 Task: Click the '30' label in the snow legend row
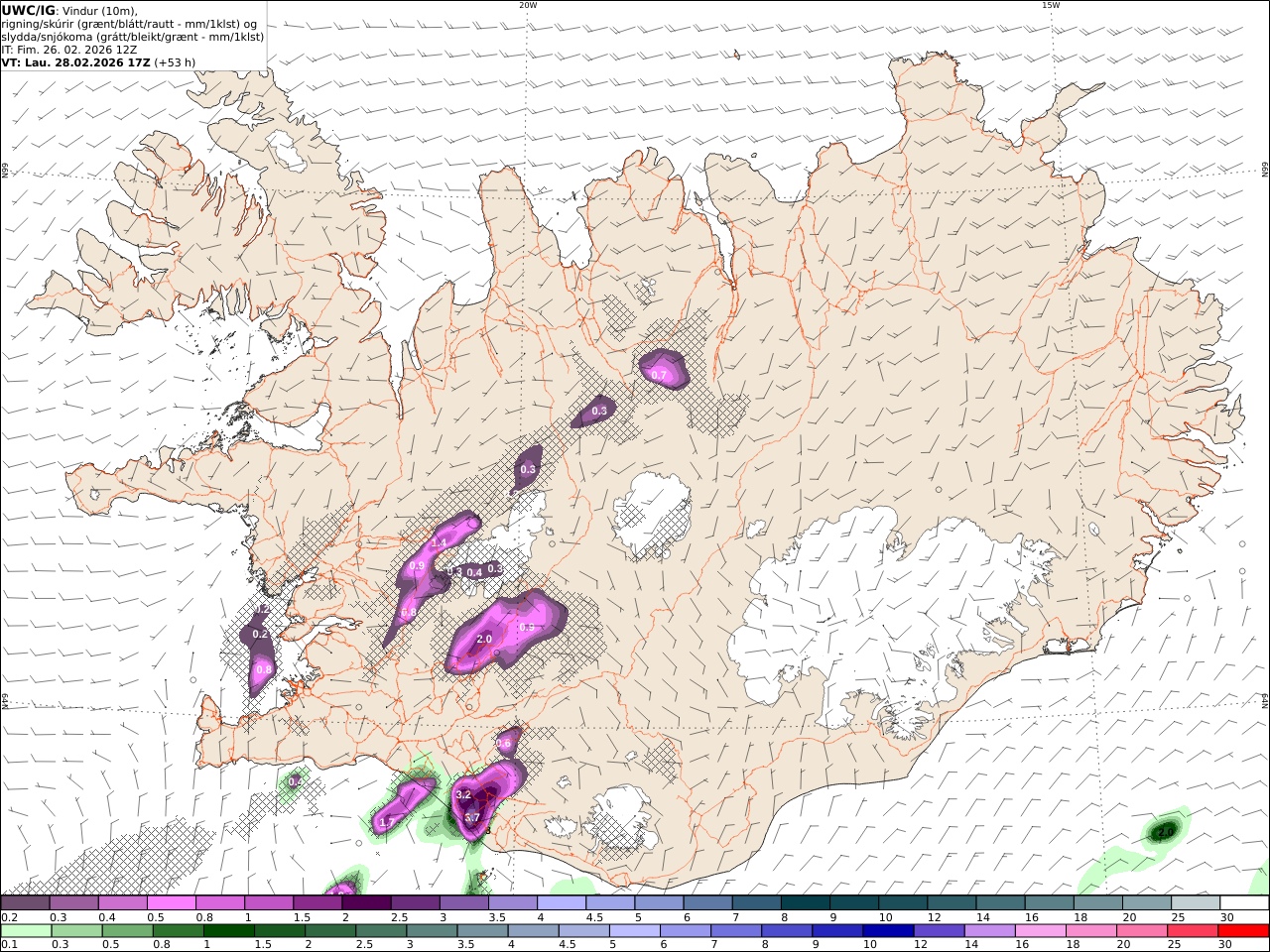pos(1226,917)
